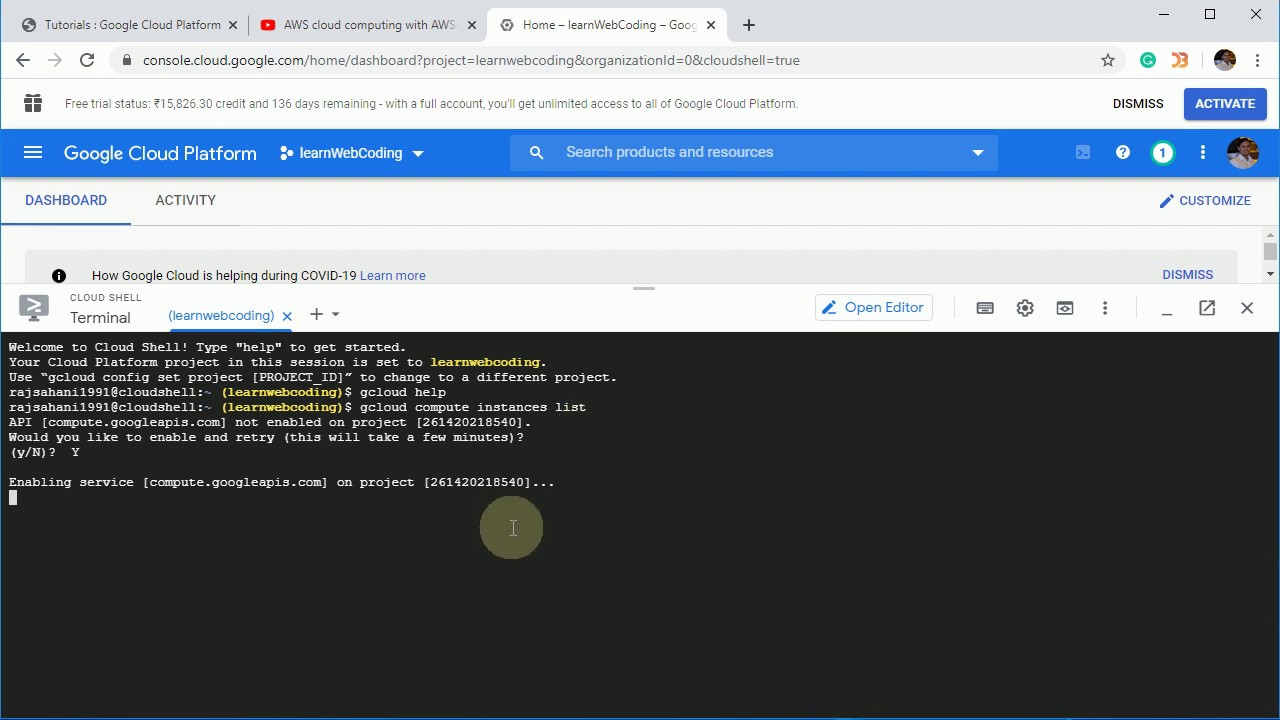This screenshot has height=720, width=1280.
Task: Bookmark this page with star icon
Action: tap(1108, 60)
